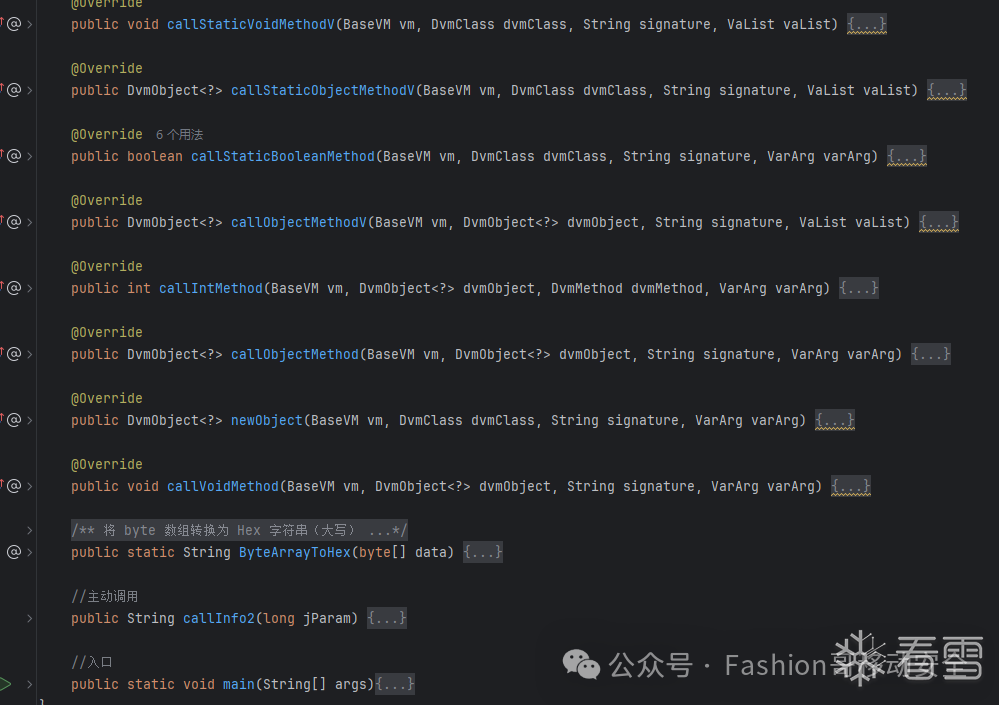Click method name ByteArrayToHex

pos(295,552)
